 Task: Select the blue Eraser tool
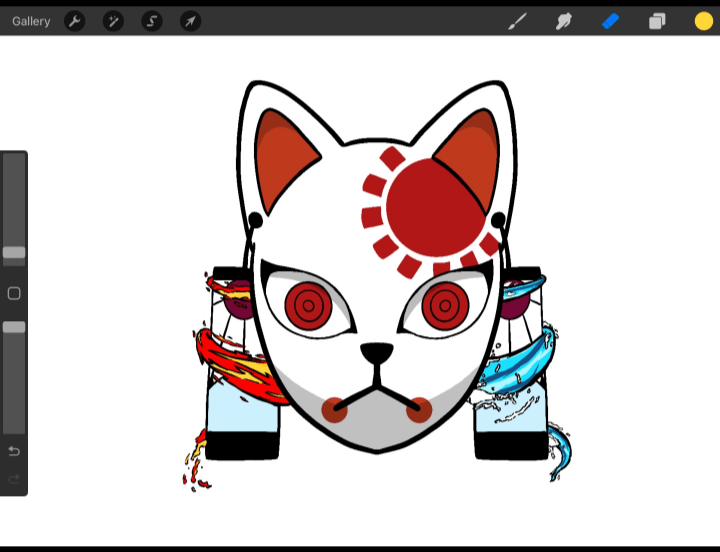pos(611,21)
